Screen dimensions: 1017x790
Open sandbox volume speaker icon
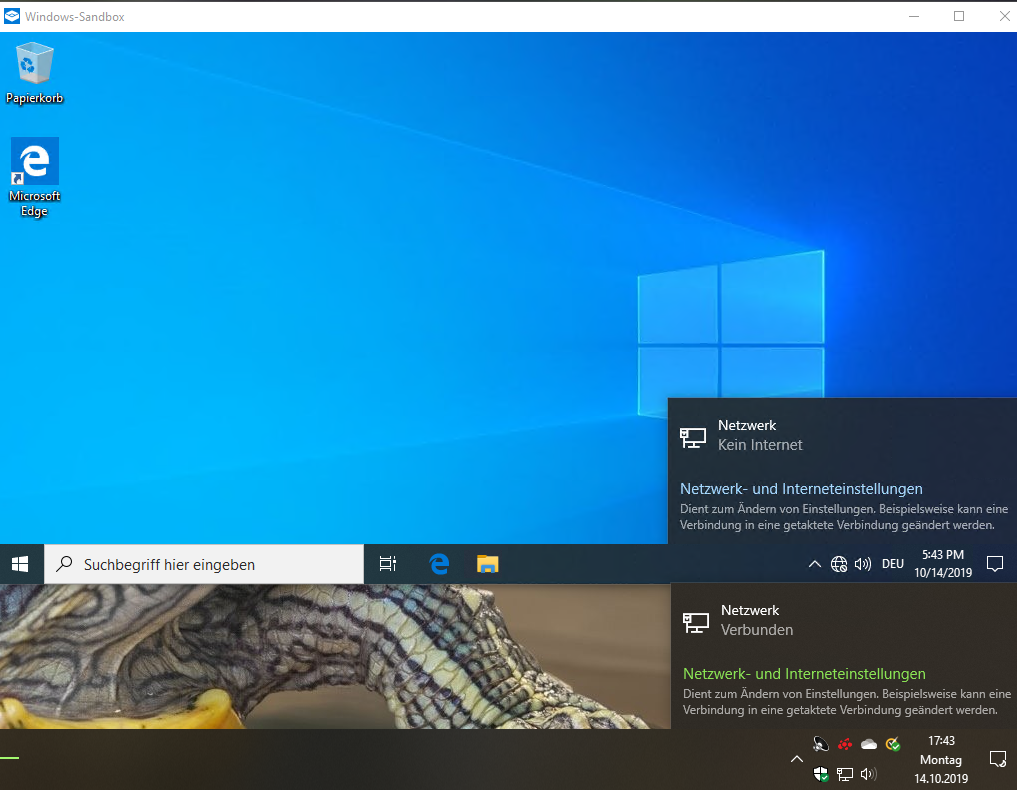coord(863,564)
